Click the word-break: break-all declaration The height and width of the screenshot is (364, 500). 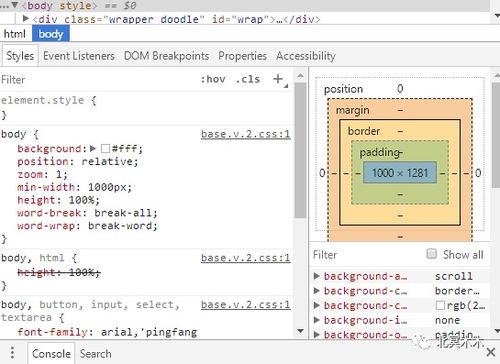87,213
